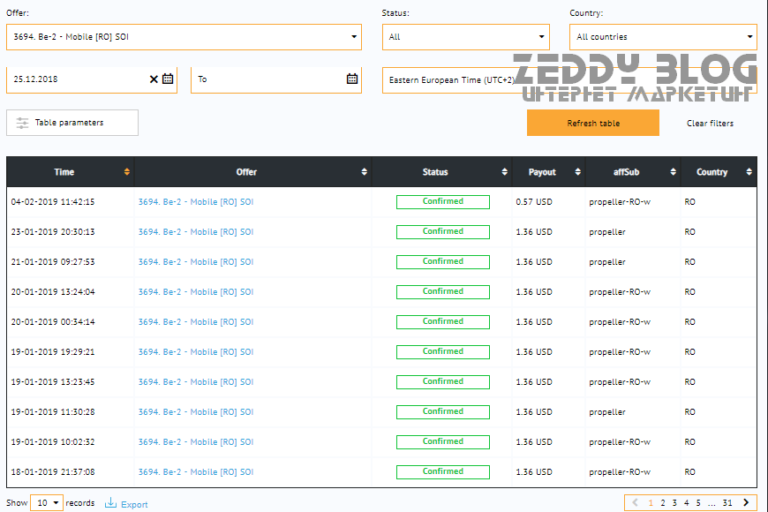Click the Export link
The height and width of the screenshot is (512, 768).
[x=134, y=504]
